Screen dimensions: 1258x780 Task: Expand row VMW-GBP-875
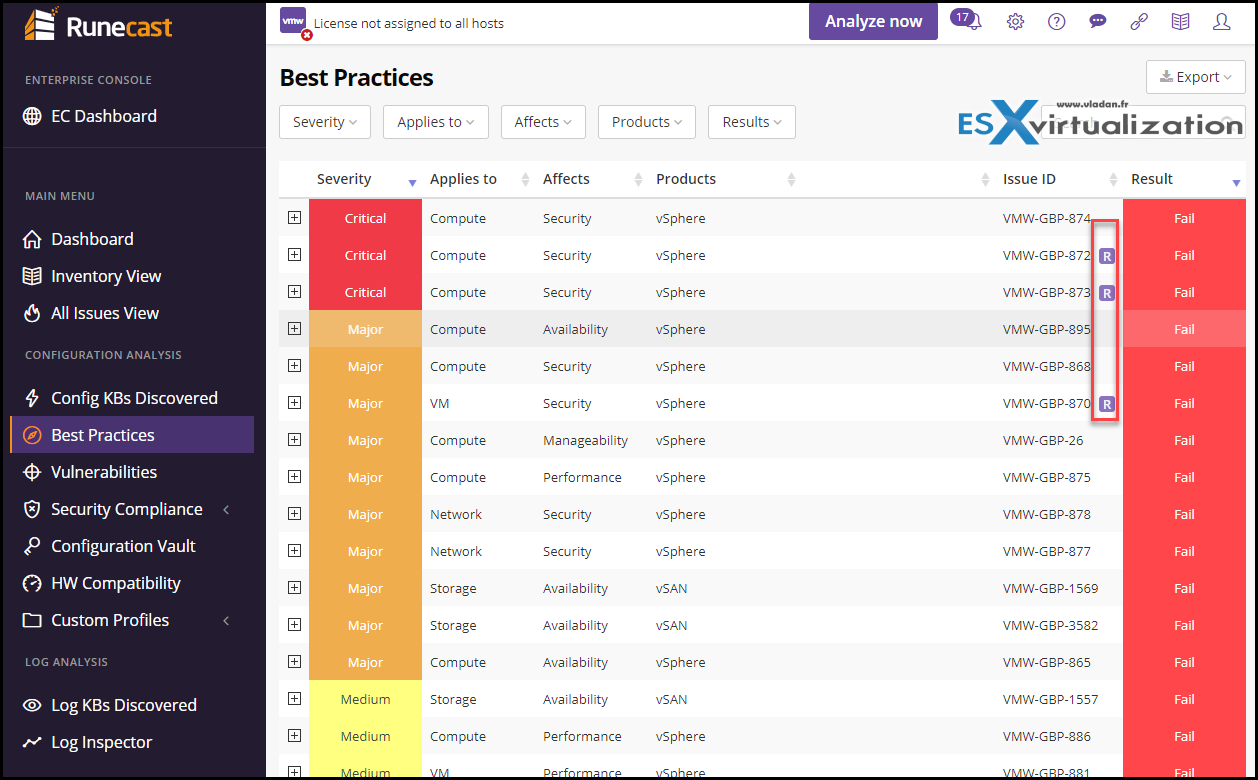(x=294, y=476)
